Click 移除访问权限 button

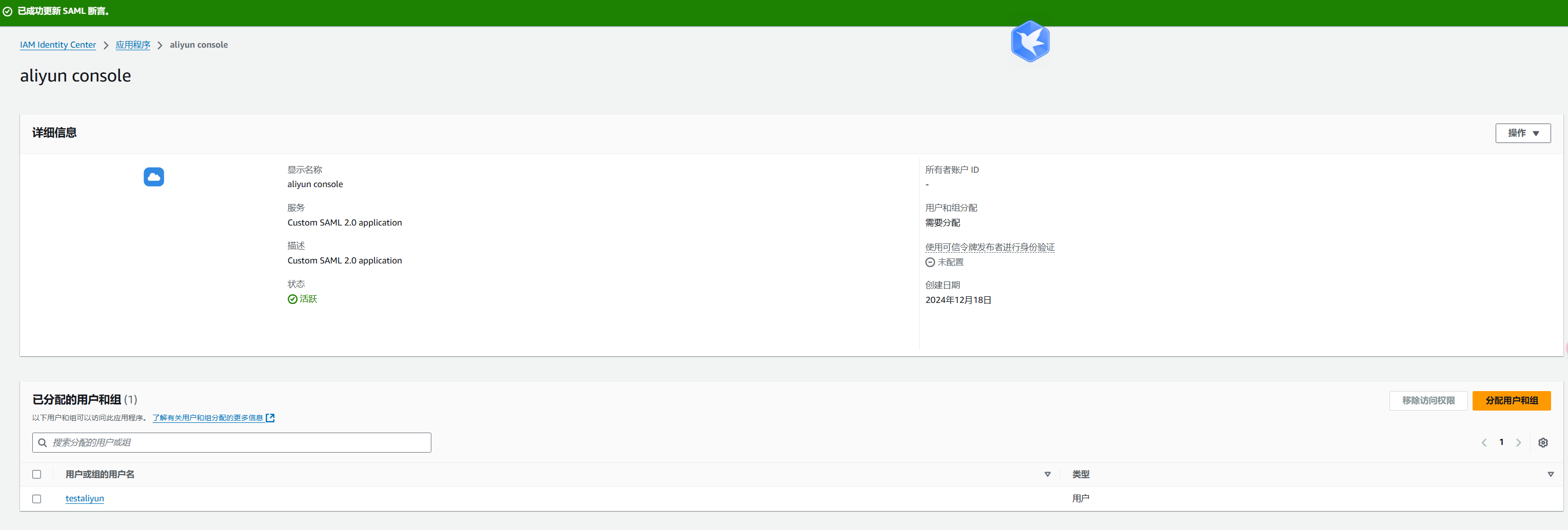[1428, 400]
